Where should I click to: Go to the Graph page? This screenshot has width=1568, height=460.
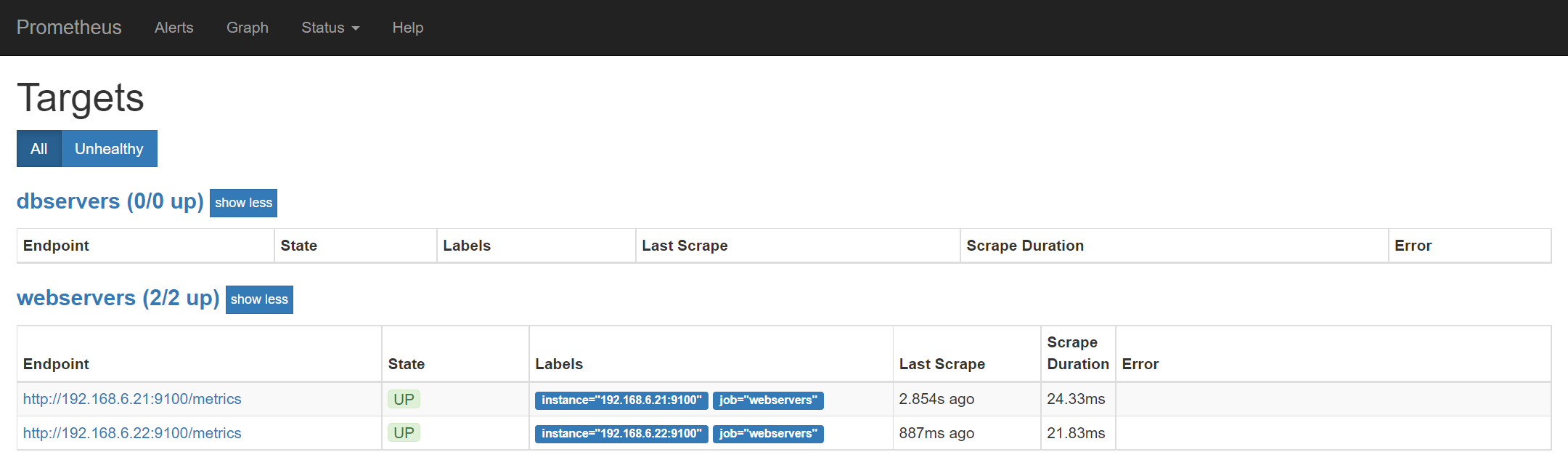tap(248, 28)
